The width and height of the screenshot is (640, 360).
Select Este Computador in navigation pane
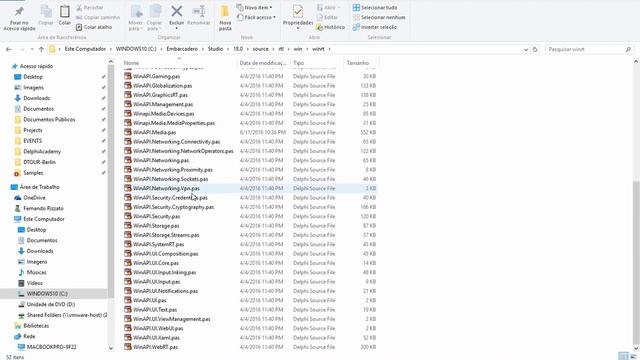39,219
